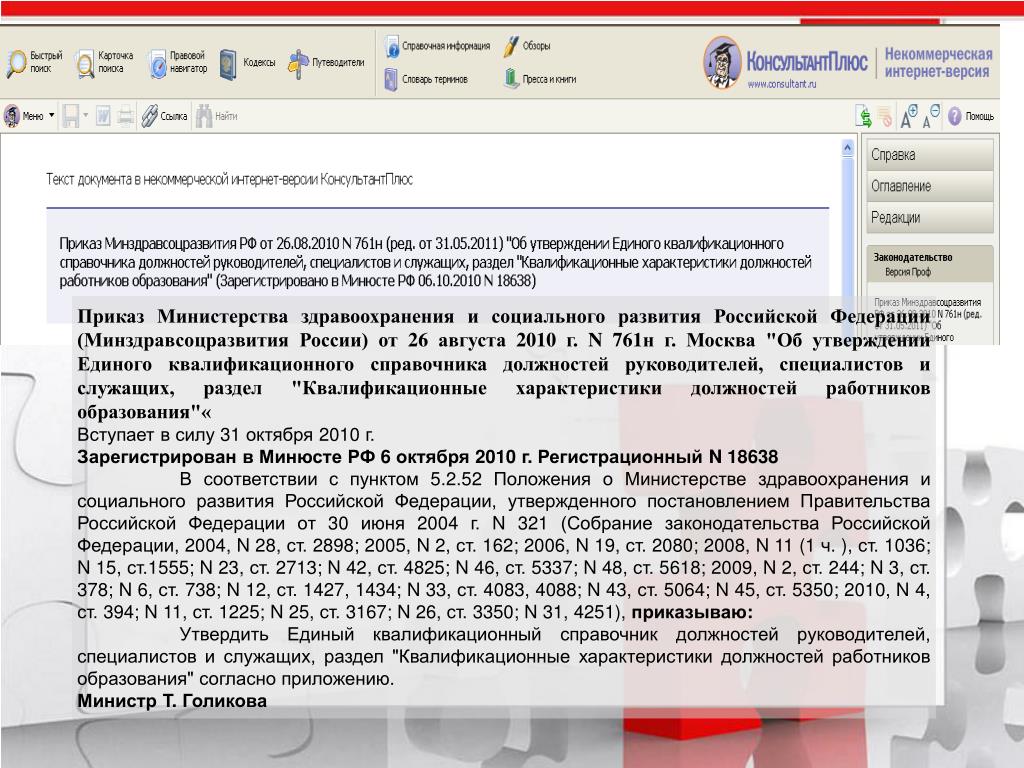Image resolution: width=1024 pixels, height=768 pixels.
Task: Click 'Зарегистрирован в Минюсте РФ 6 октября' line
Action: (428, 457)
